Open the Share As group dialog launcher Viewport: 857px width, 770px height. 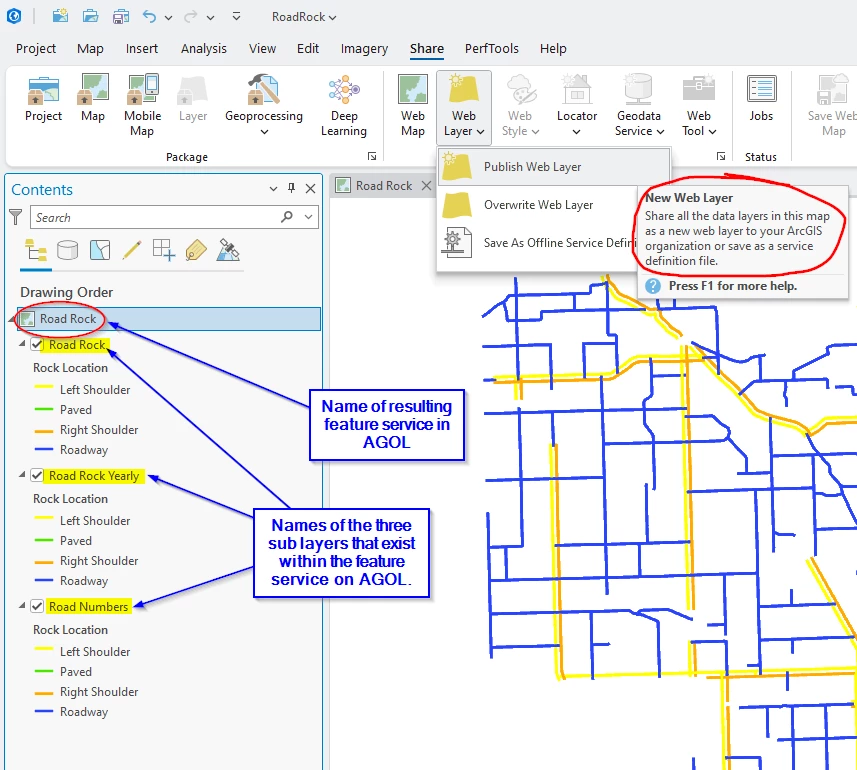coord(721,157)
